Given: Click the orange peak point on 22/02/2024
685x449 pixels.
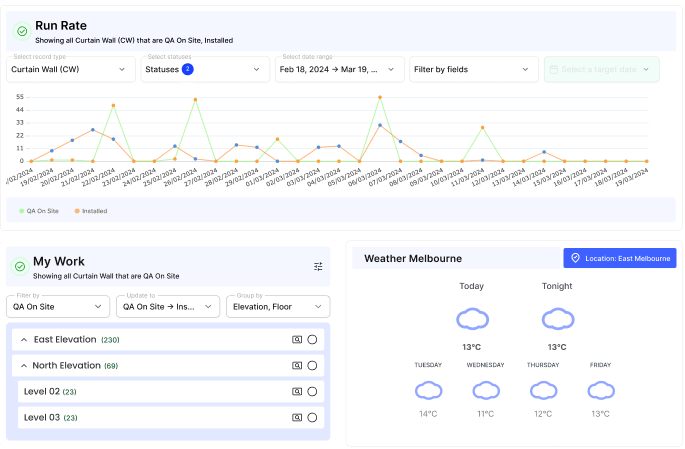Looking at the screenshot, I should click(x=113, y=106).
